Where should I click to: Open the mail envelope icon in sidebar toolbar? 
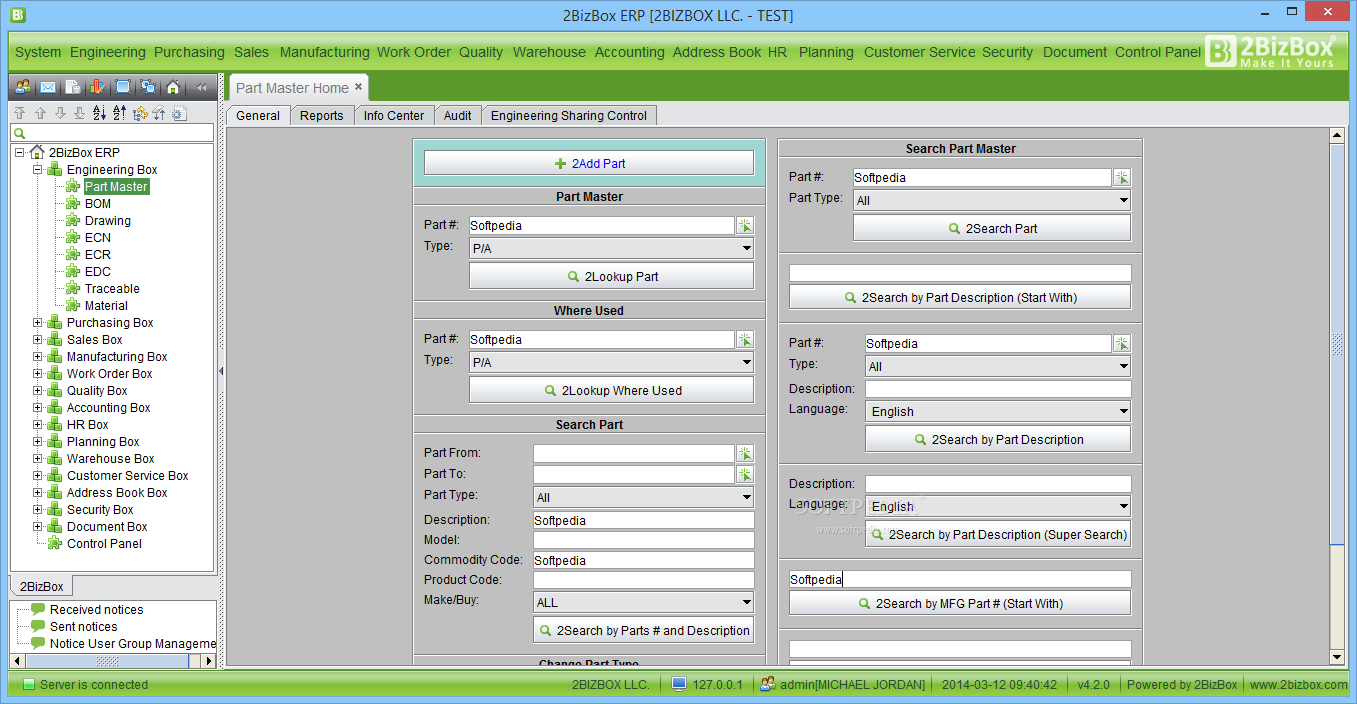48,87
